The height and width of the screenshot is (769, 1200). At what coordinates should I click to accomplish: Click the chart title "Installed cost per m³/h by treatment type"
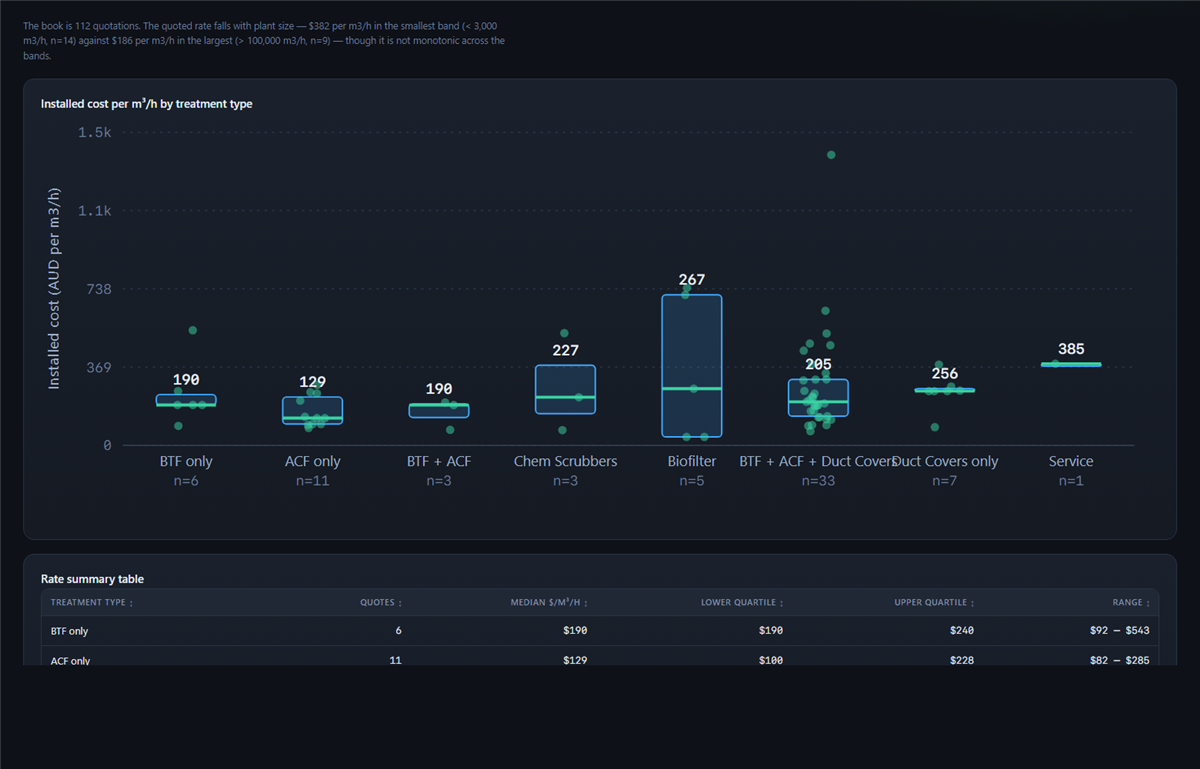click(146, 104)
